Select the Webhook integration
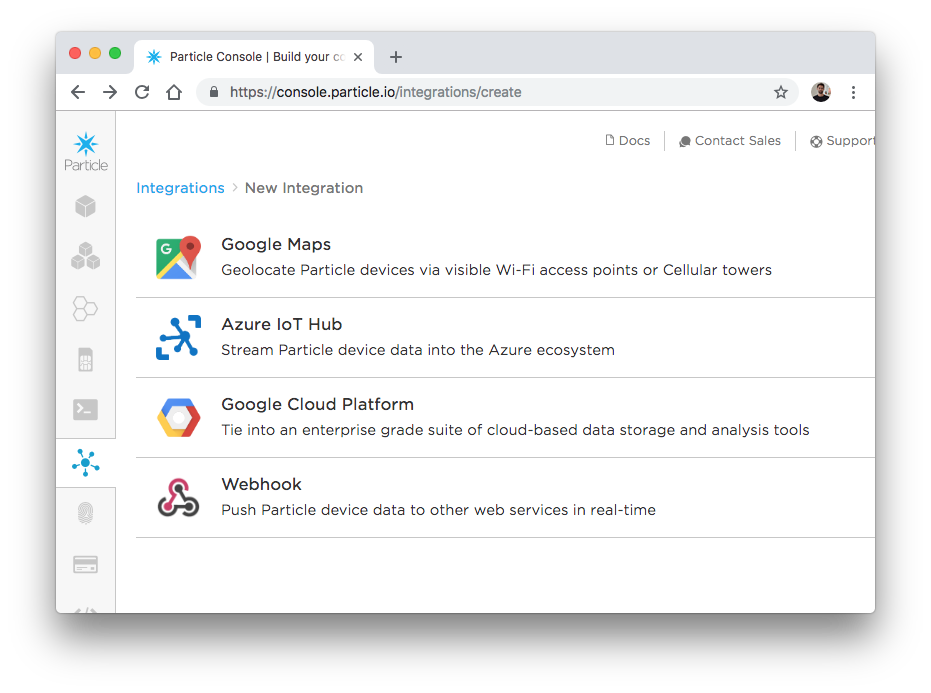The image size is (931, 693). [505, 498]
